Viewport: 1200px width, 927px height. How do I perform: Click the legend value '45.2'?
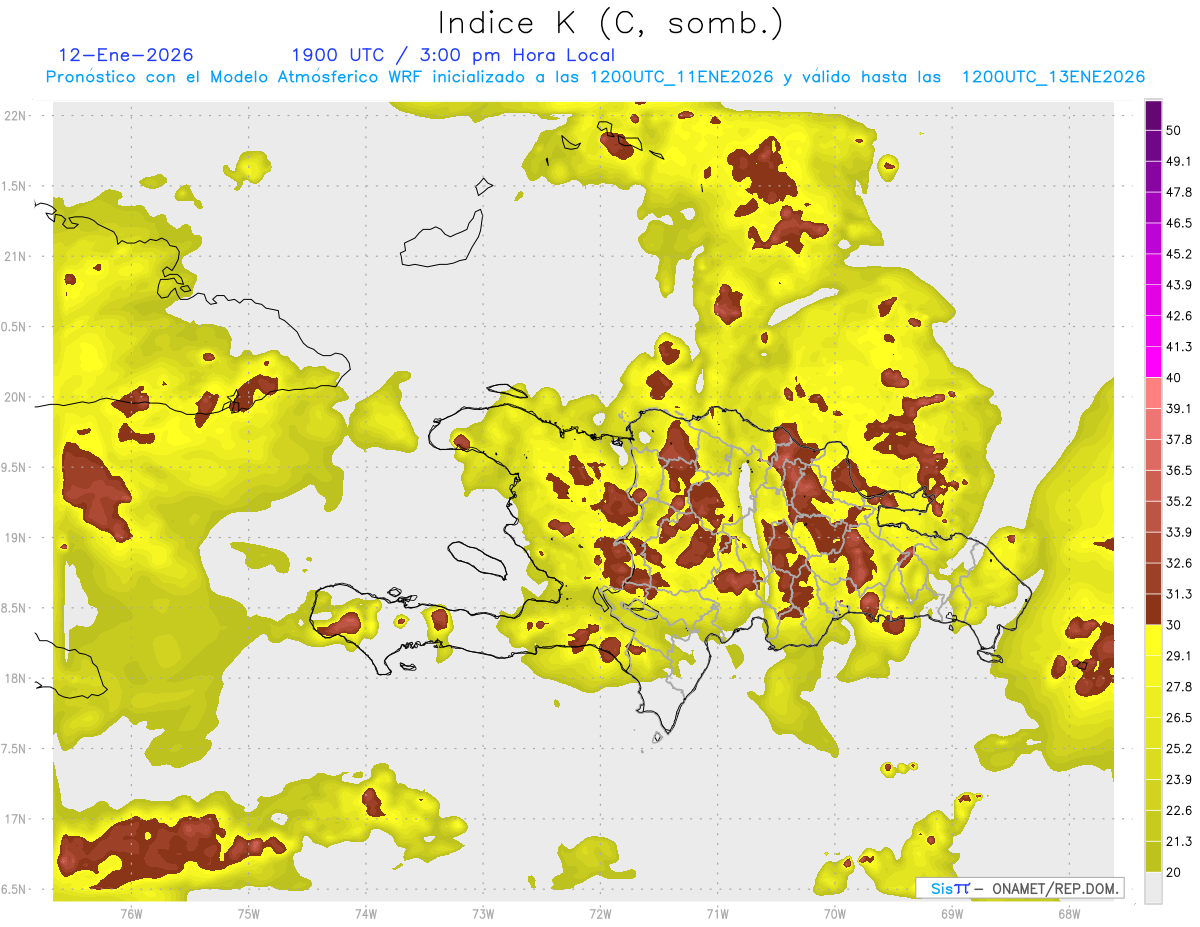coord(1179,254)
